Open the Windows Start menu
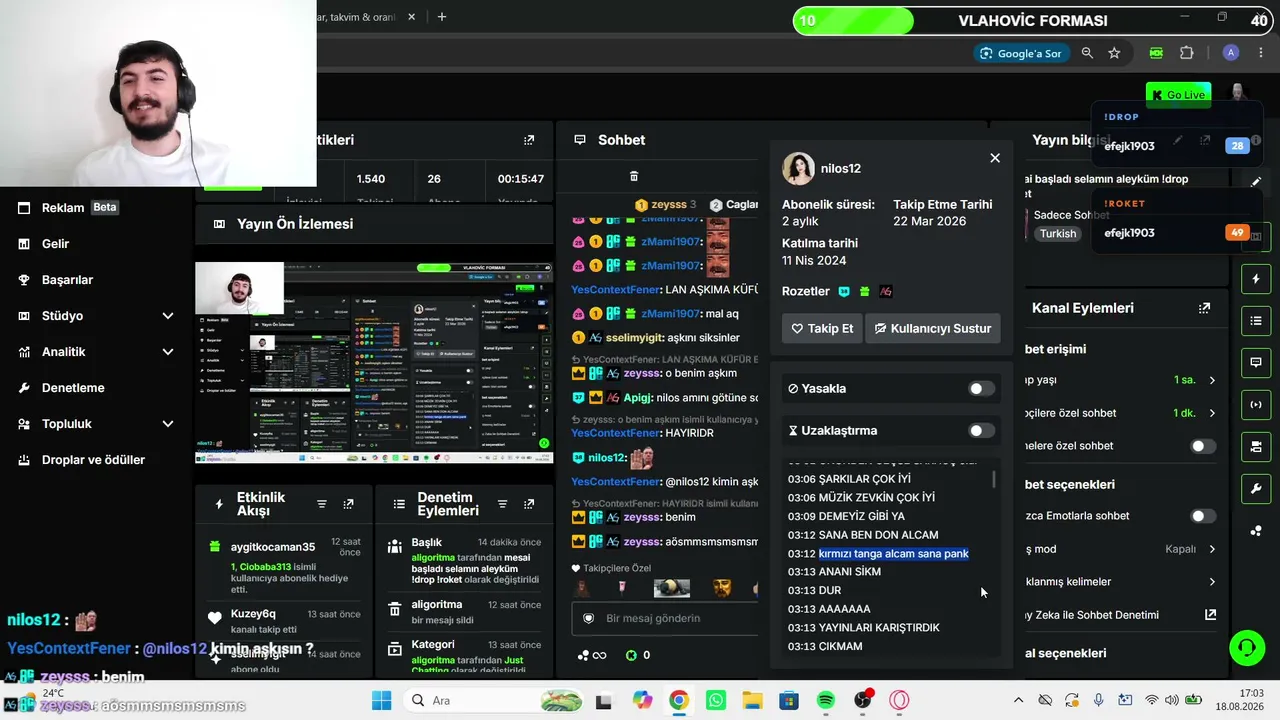Image resolution: width=1280 pixels, height=720 pixels. point(382,700)
